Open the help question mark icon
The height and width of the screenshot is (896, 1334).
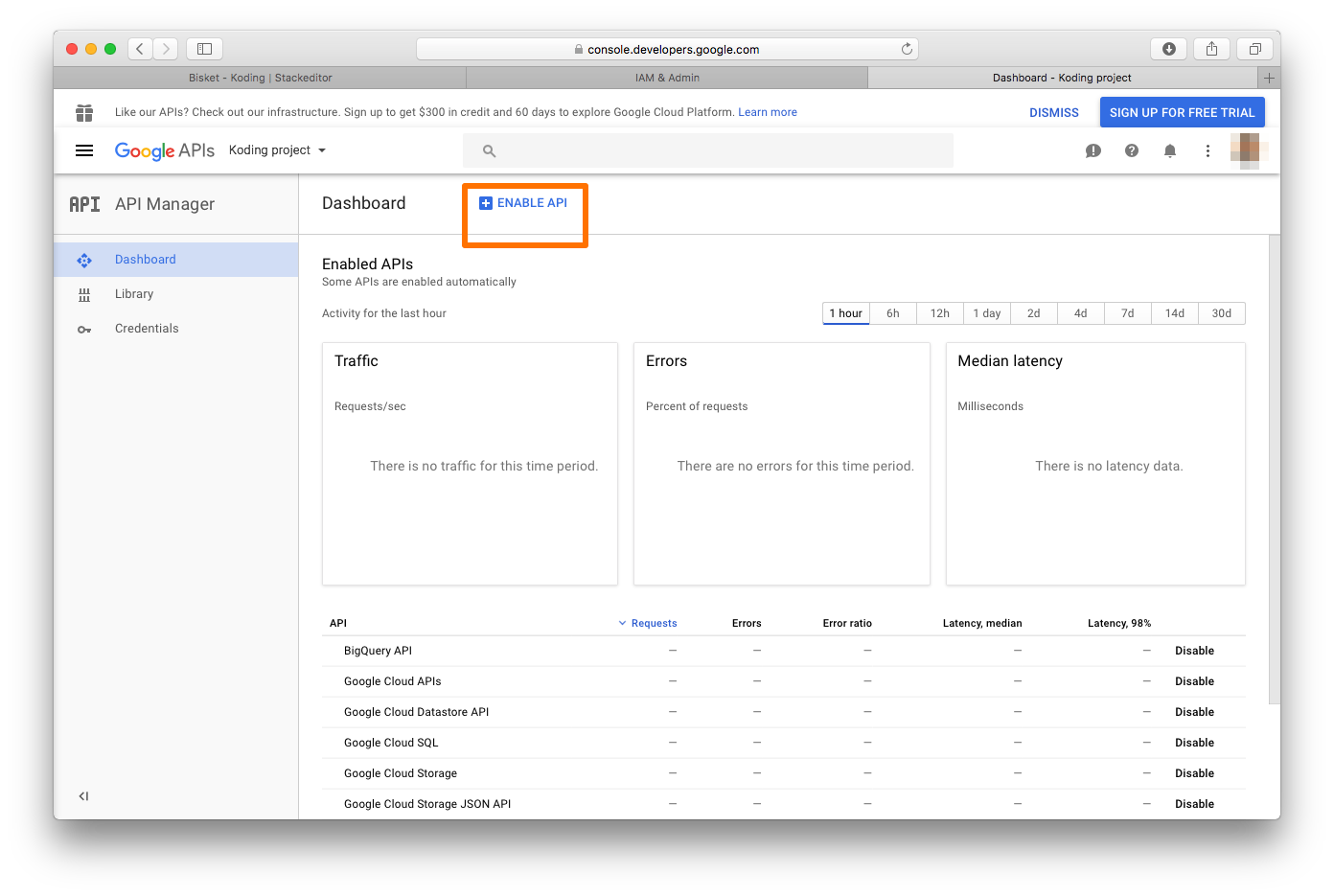[1132, 150]
